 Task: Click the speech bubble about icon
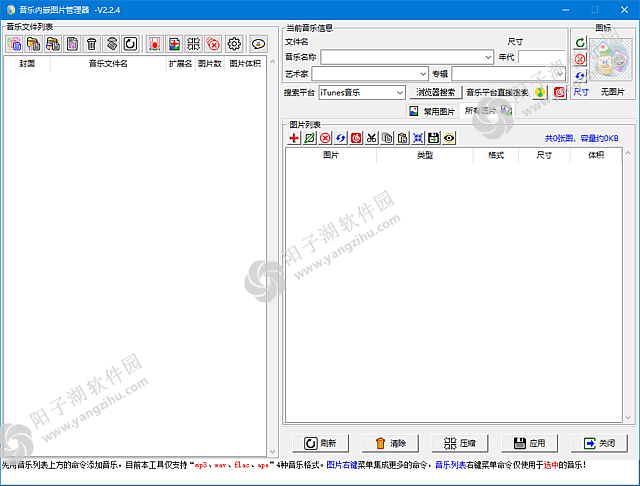click(x=258, y=44)
